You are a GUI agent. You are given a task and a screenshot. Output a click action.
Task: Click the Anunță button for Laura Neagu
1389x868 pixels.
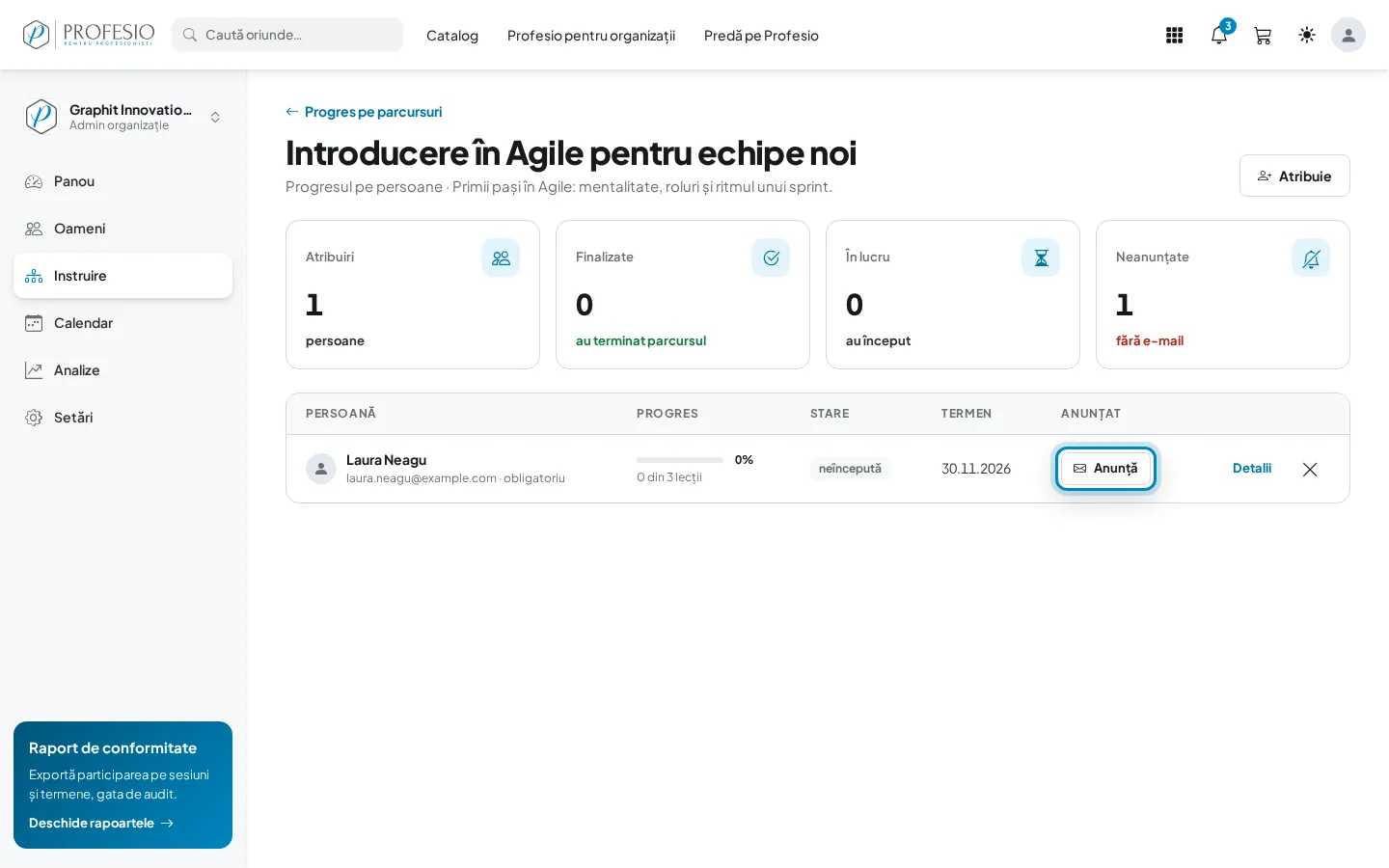click(x=1105, y=469)
